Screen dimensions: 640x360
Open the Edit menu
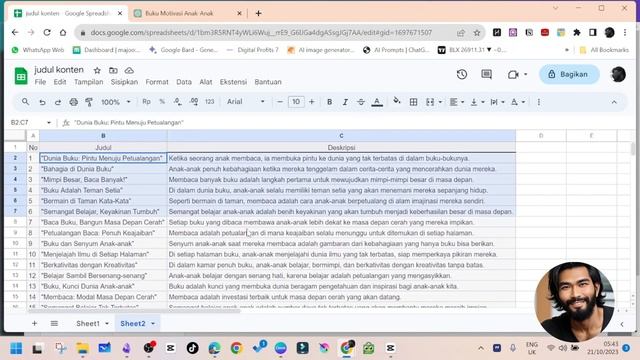[60, 82]
